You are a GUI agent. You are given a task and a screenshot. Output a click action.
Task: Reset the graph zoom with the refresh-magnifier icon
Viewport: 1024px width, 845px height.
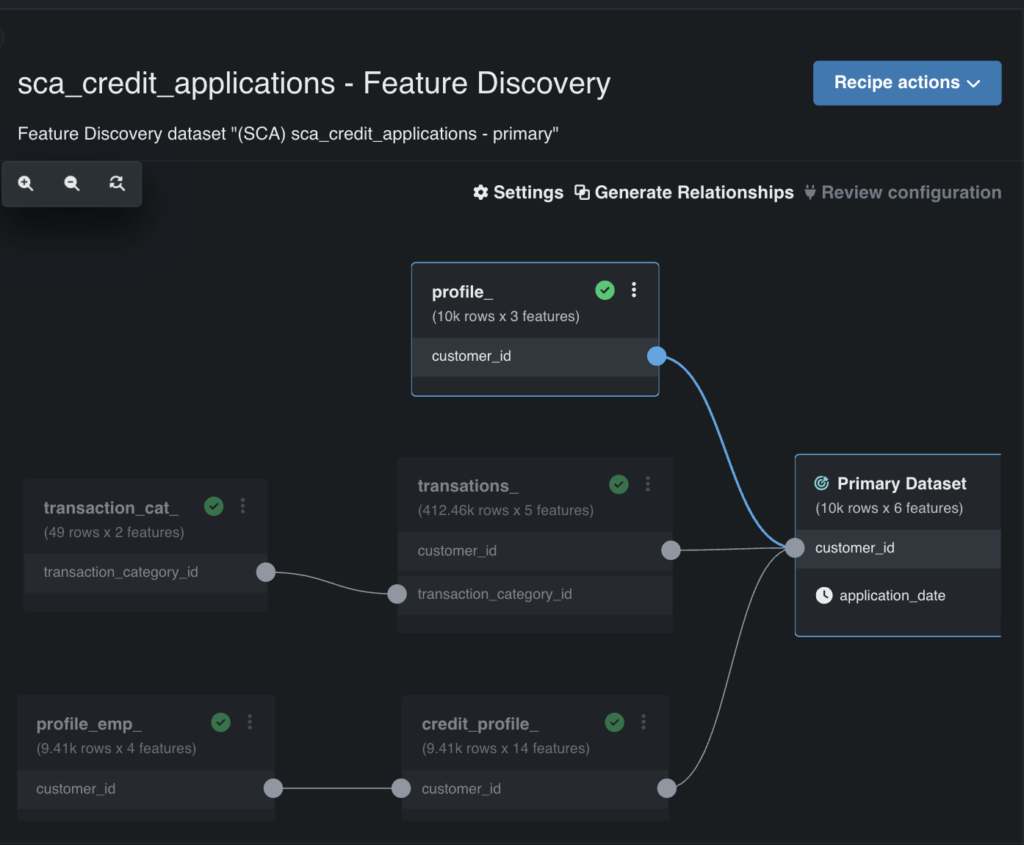(117, 183)
